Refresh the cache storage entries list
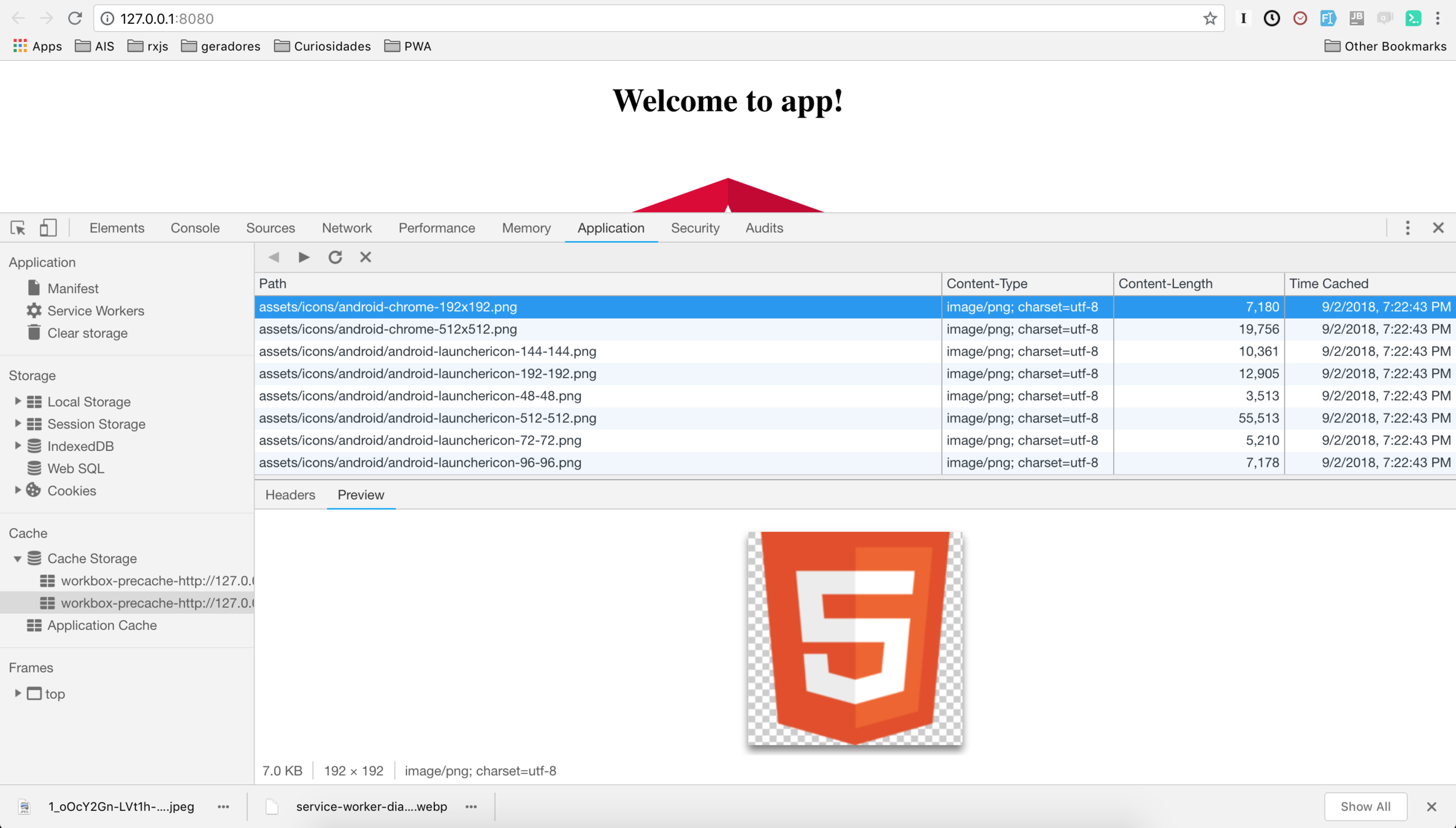The image size is (1456, 828). [x=335, y=258]
